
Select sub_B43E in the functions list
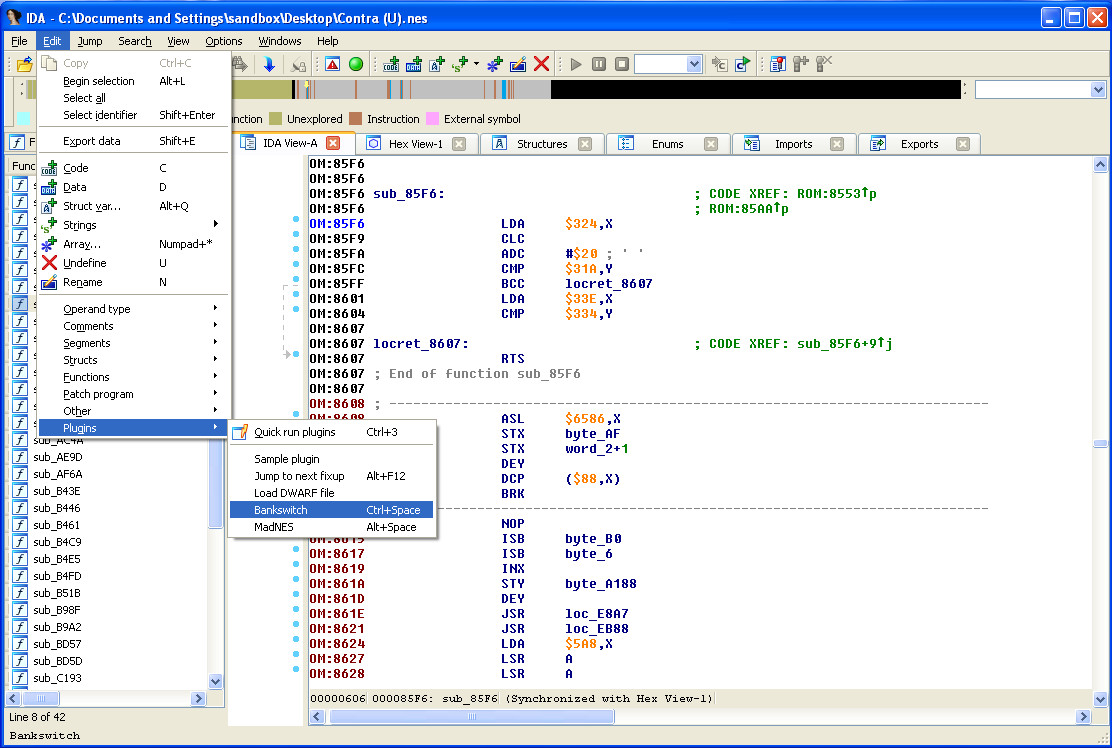(57, 491)
